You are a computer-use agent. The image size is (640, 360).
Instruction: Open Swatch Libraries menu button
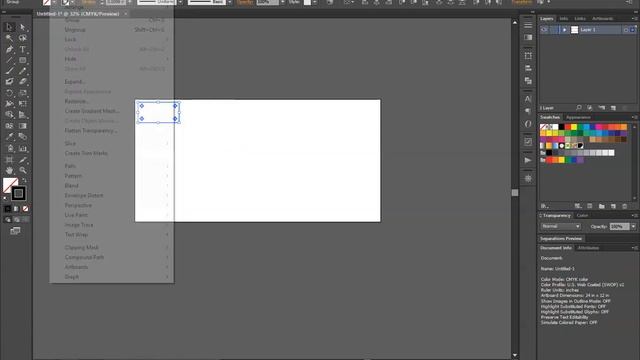544,206
